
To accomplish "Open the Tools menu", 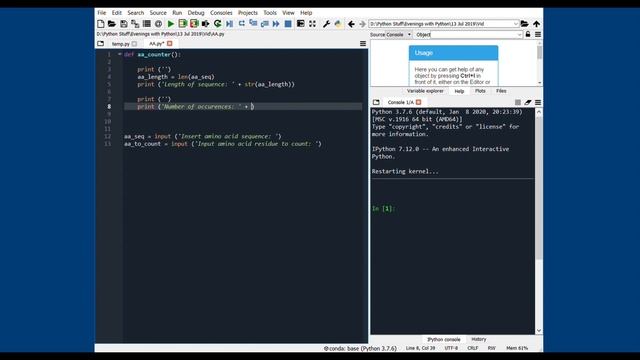I will [x=270, y=13].
